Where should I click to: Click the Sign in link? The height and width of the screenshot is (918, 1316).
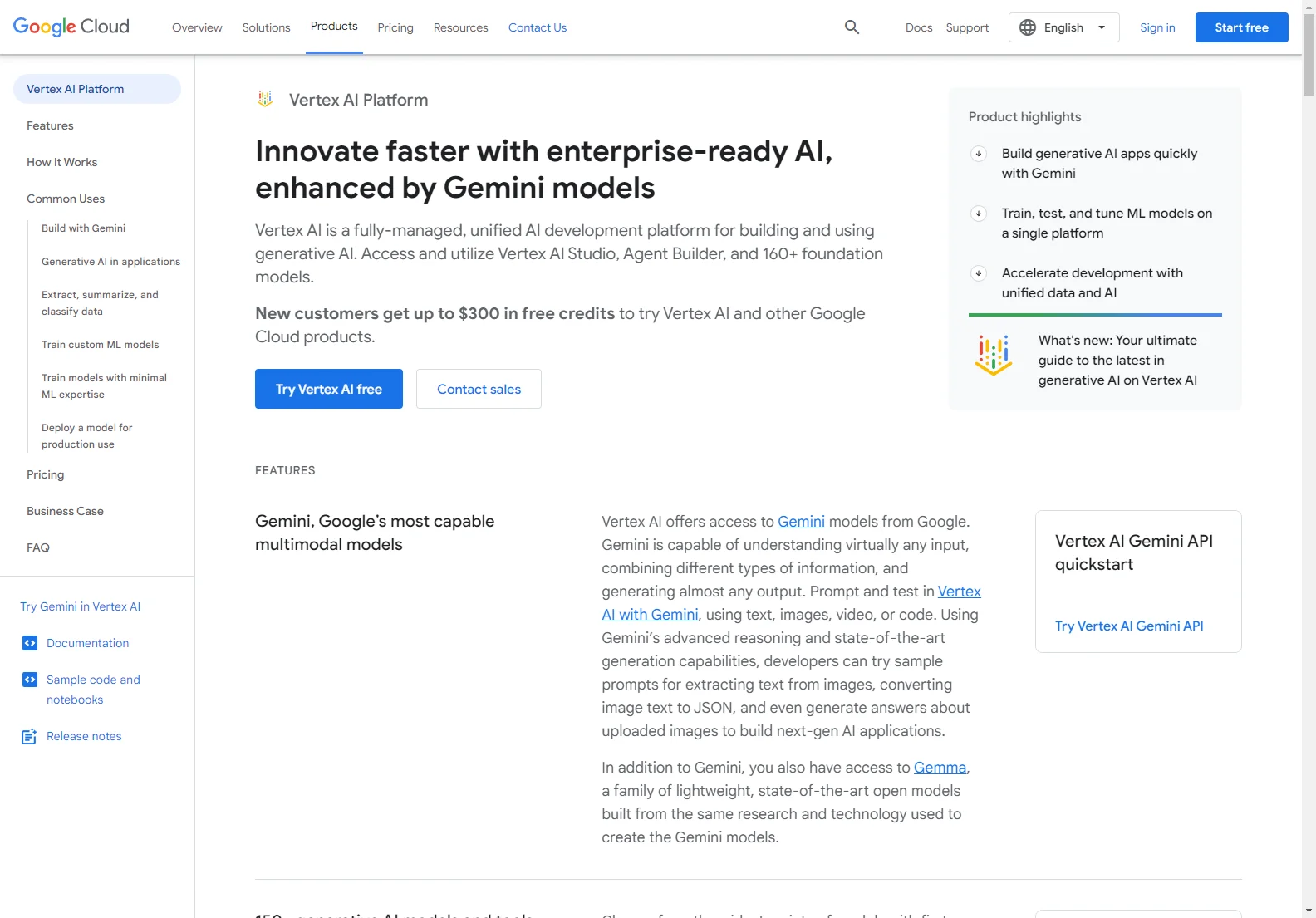1157,27
